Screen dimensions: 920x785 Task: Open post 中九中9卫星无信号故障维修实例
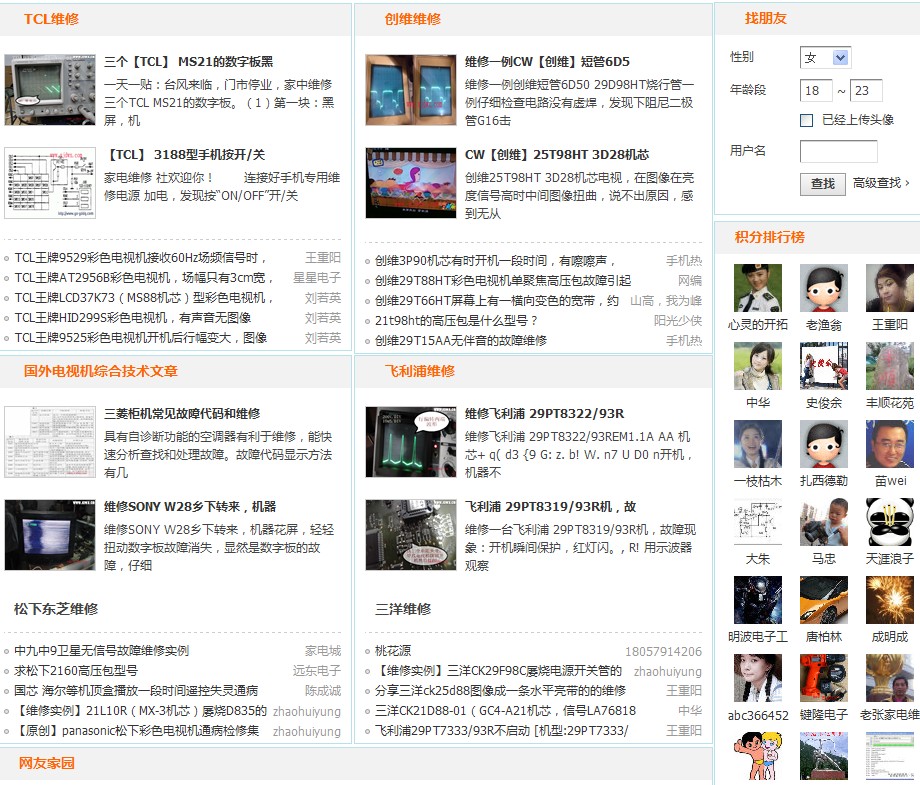pos(102,651)
